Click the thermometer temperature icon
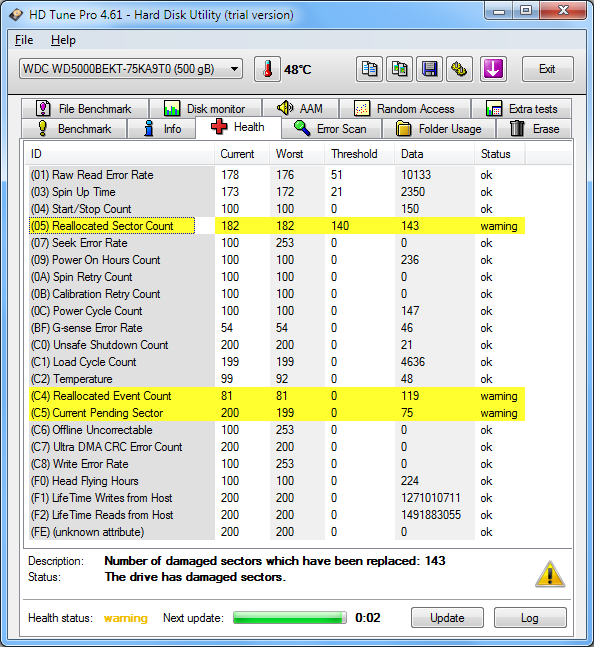 267,69
